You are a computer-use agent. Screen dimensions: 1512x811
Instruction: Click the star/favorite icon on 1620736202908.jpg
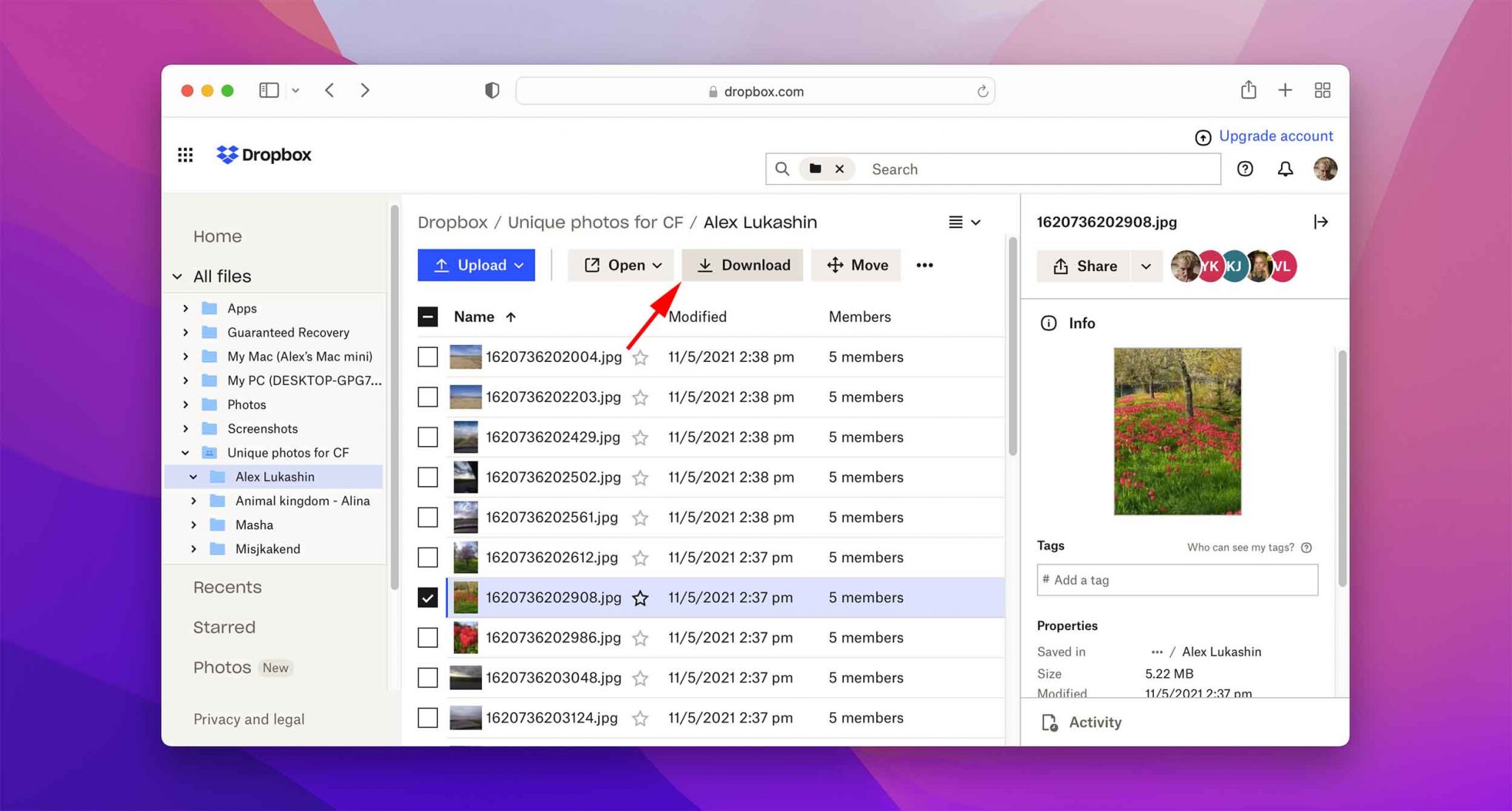click(x=641, y=597)
